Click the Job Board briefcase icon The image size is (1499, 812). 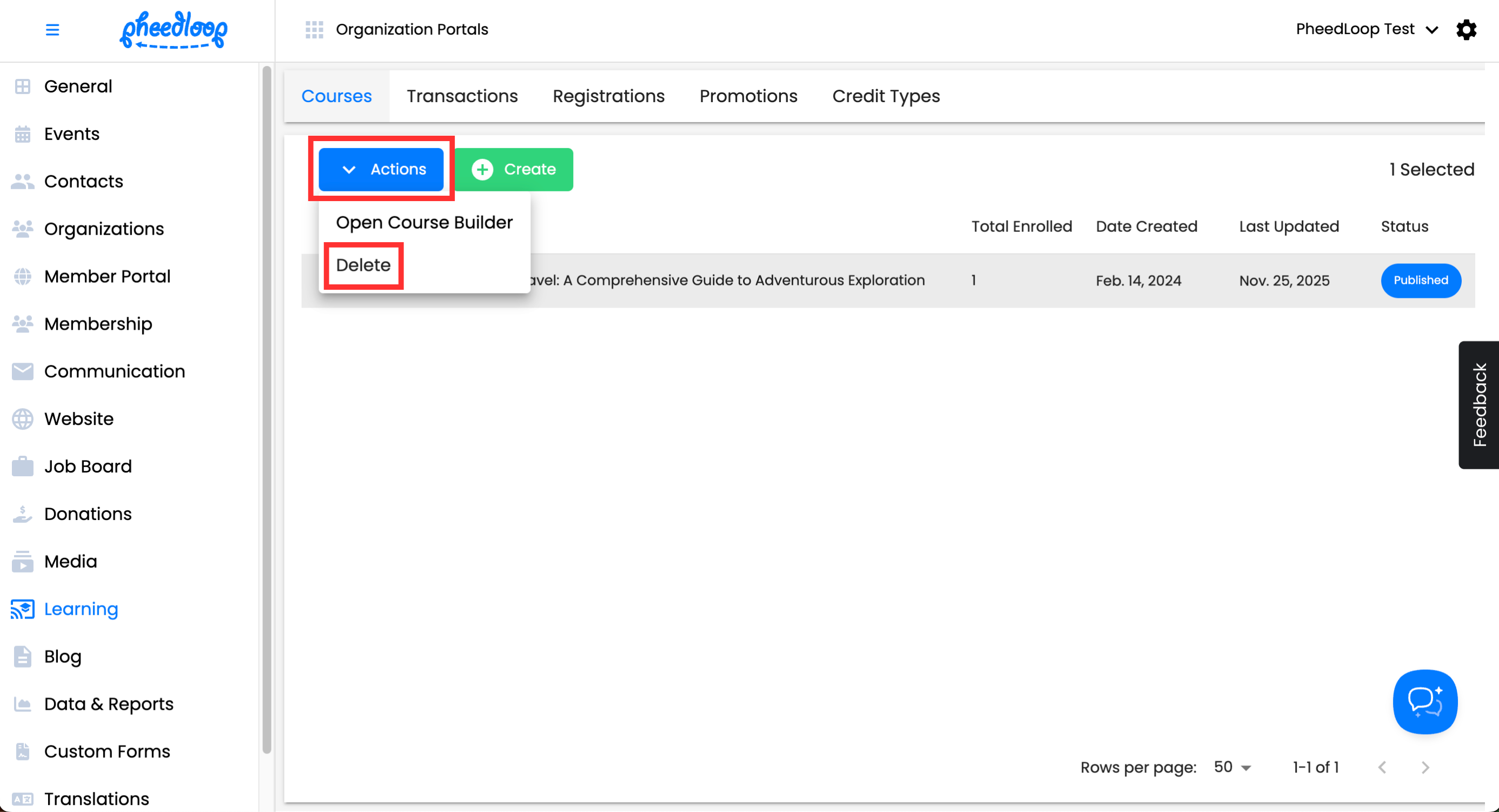pos(23,467)
